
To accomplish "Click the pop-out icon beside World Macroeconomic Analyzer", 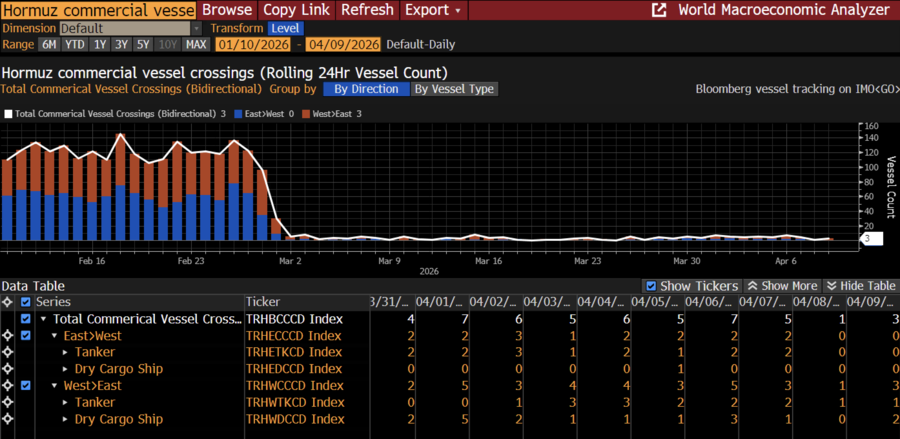I will [x=659, y=10].
